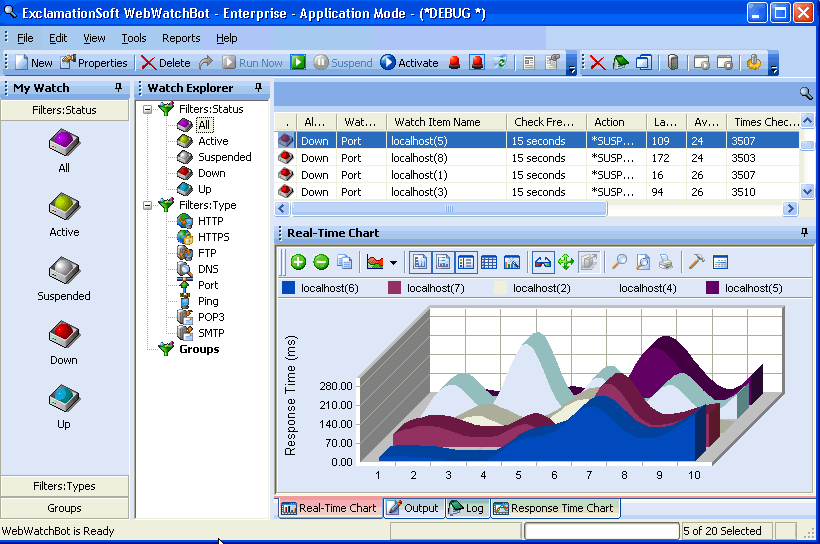Viewport: 820px width, 544px height.
Task: Open the Filters:Types panel button
Action: pyautogui.click(x=64, y=486)
